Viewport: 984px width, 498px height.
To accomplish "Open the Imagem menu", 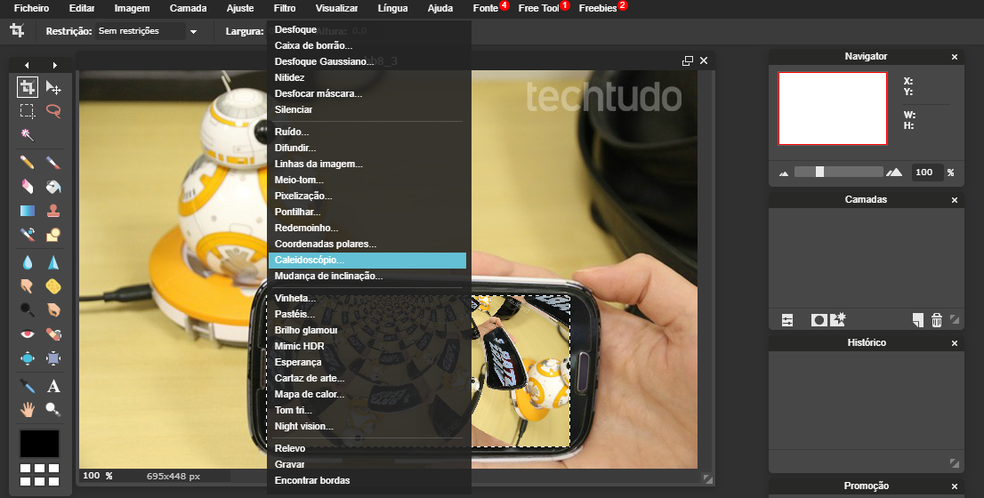I will click(x=132, y=8).
